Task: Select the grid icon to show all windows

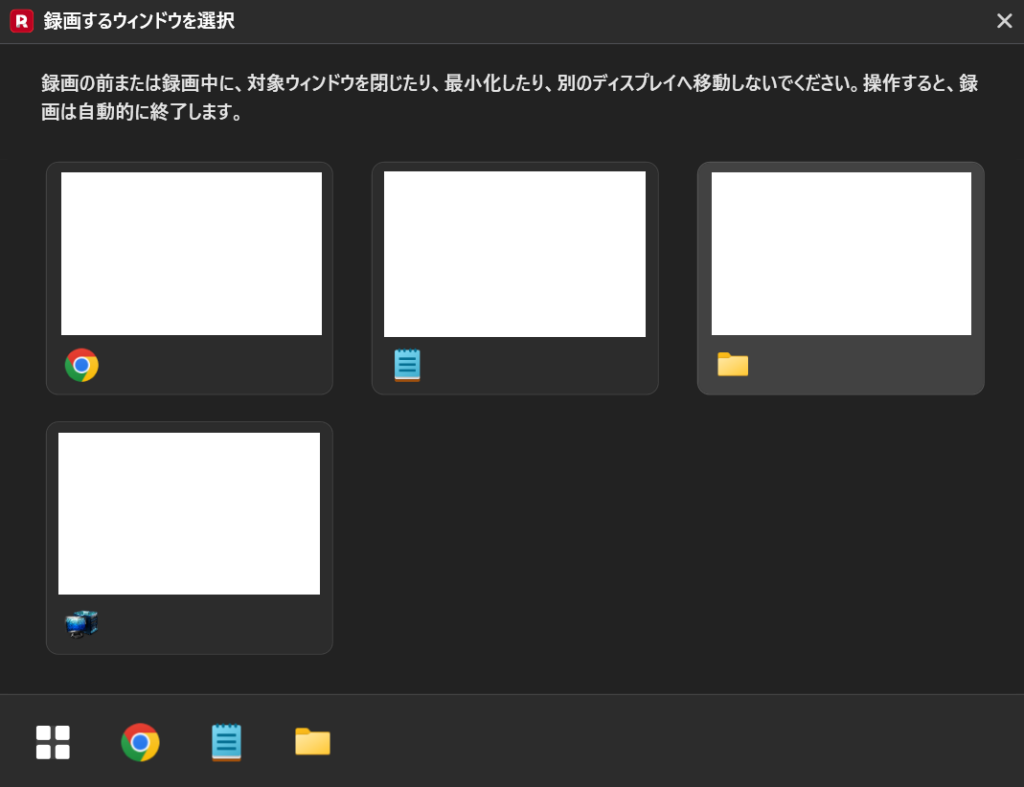Action: point(51,742)
